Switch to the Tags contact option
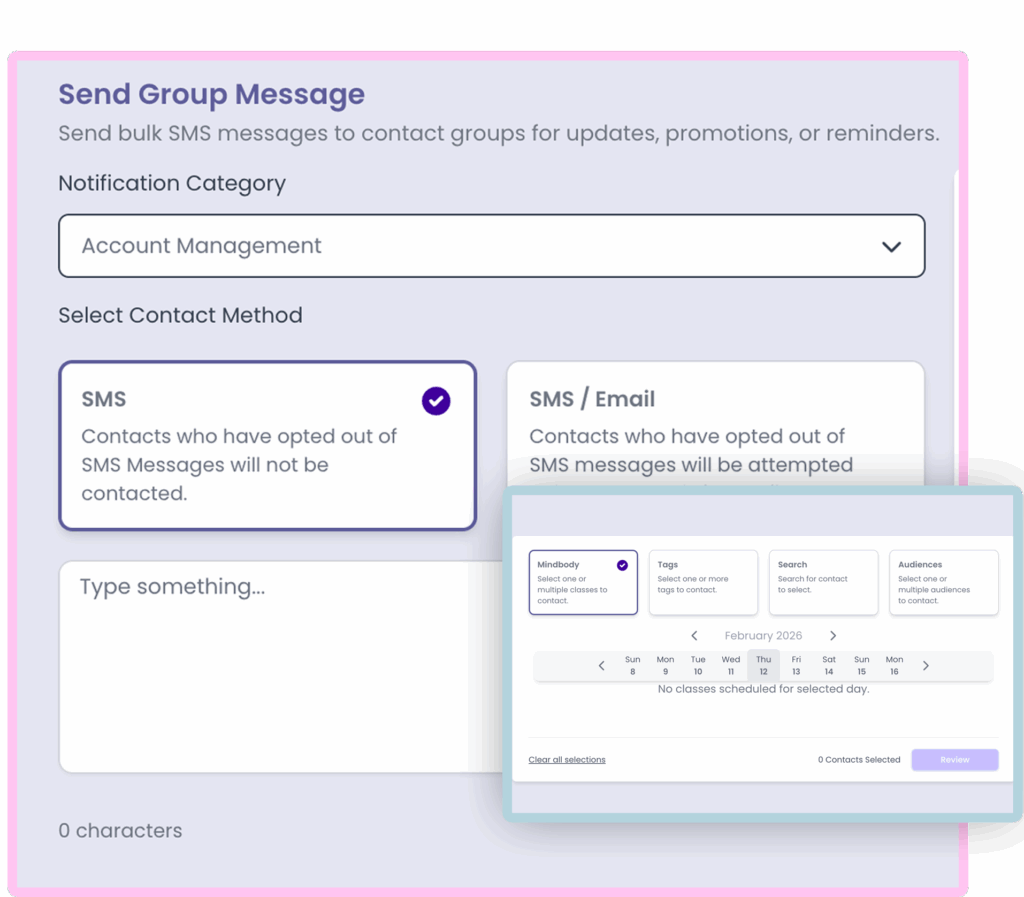The image size is (1024, 897). pos(702,582)
